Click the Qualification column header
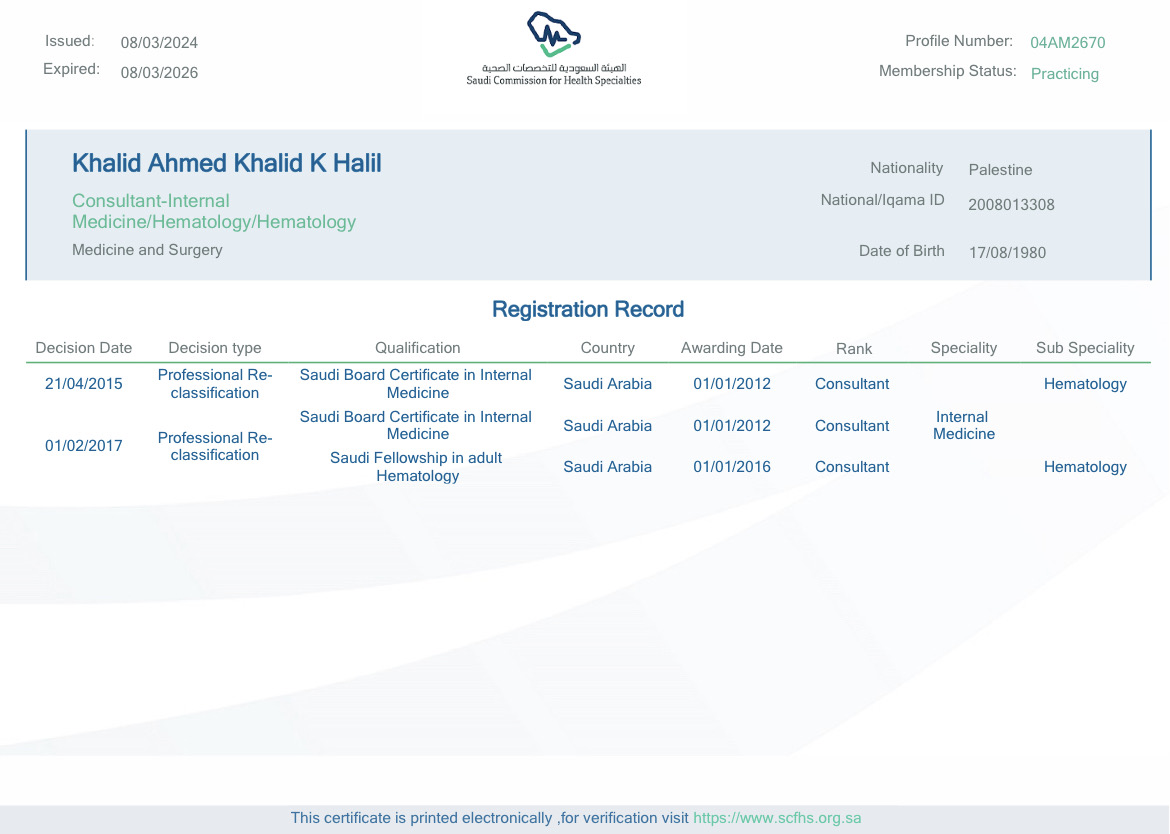Image resolution: width=1170 pixels, height=834 pixels. click(x=417, y=348)
